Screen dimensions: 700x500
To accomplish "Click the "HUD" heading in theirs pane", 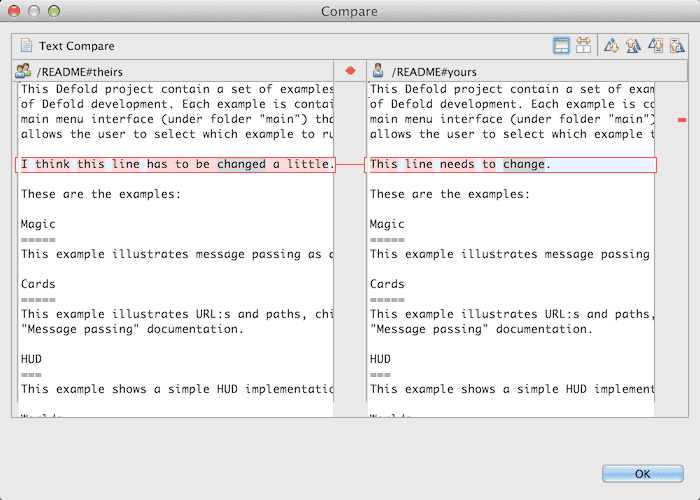I will pos(31,359).
